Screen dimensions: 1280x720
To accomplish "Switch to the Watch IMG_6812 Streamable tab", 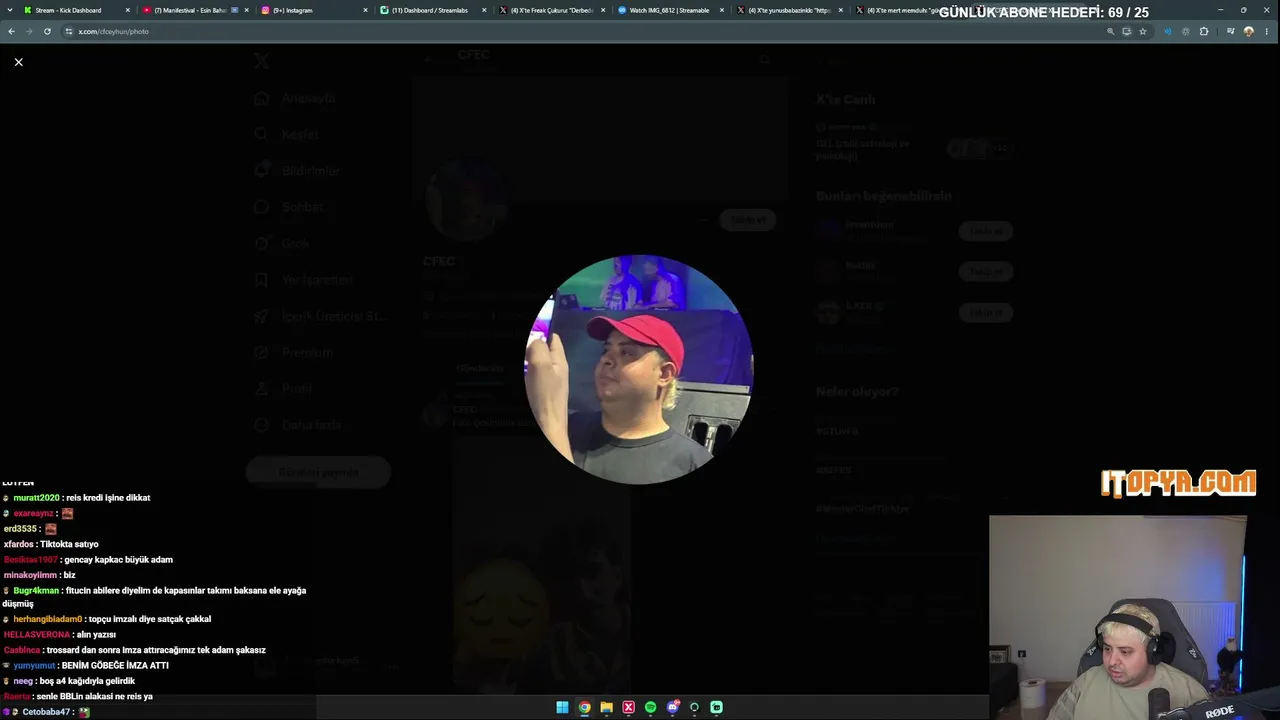I will coord(671,10).
